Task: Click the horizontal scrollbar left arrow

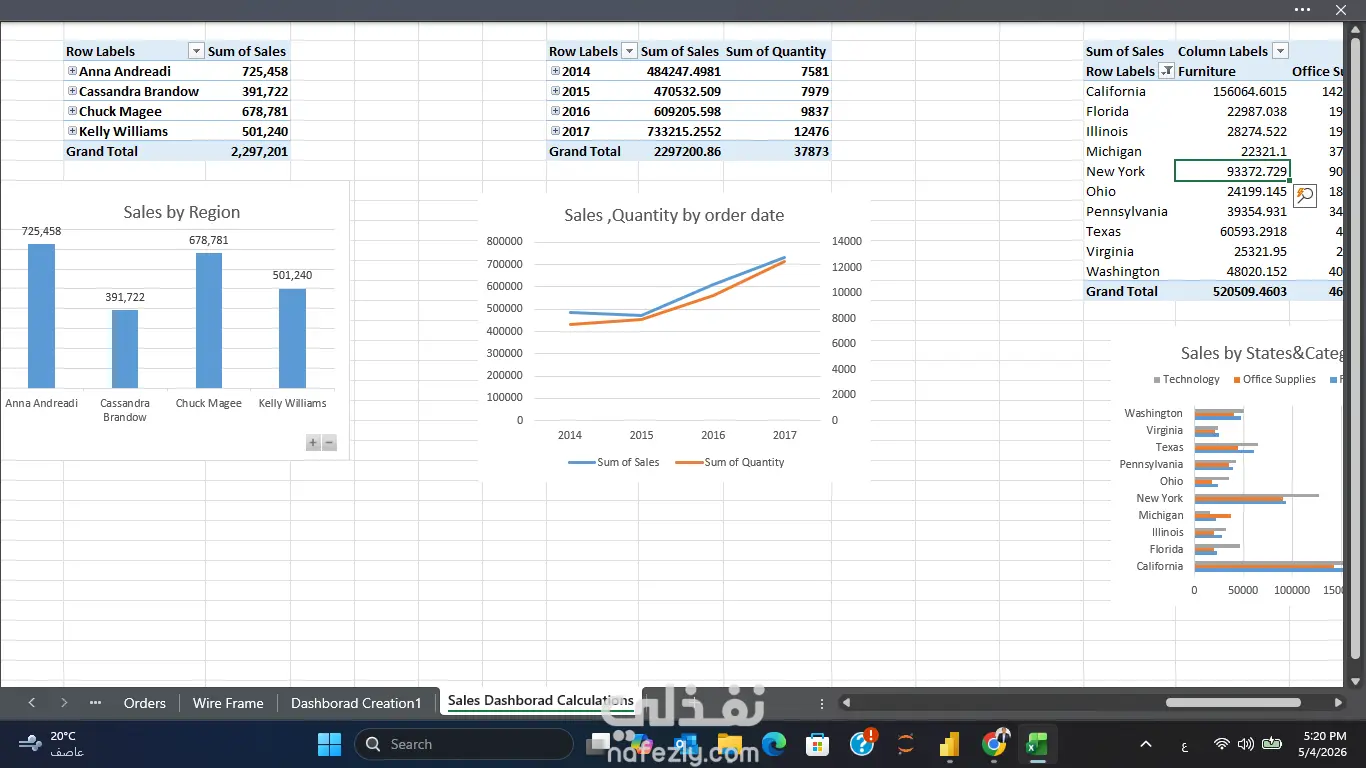Action: click(x=846, y=703)
